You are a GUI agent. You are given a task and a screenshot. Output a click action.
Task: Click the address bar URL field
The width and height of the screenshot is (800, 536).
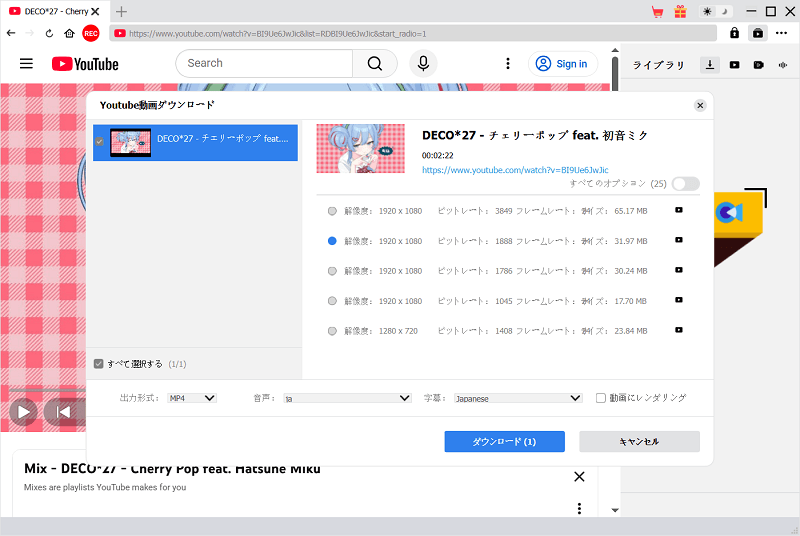coord(413,34)
